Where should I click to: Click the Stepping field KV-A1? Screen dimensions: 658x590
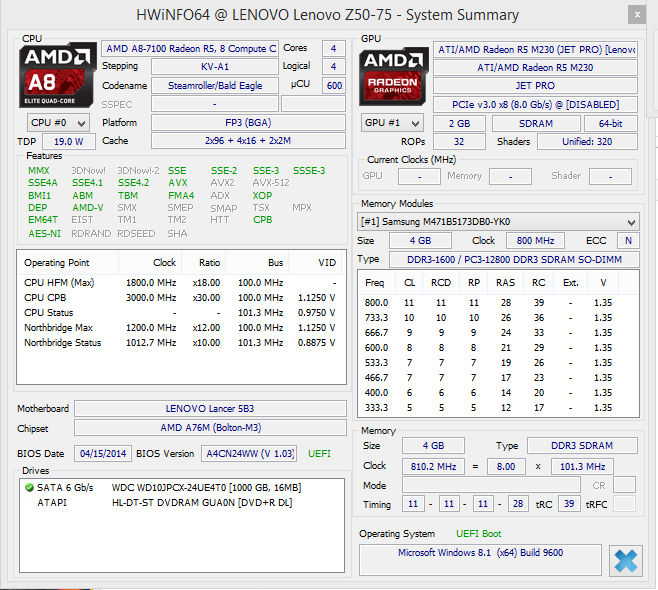[214, 67]
